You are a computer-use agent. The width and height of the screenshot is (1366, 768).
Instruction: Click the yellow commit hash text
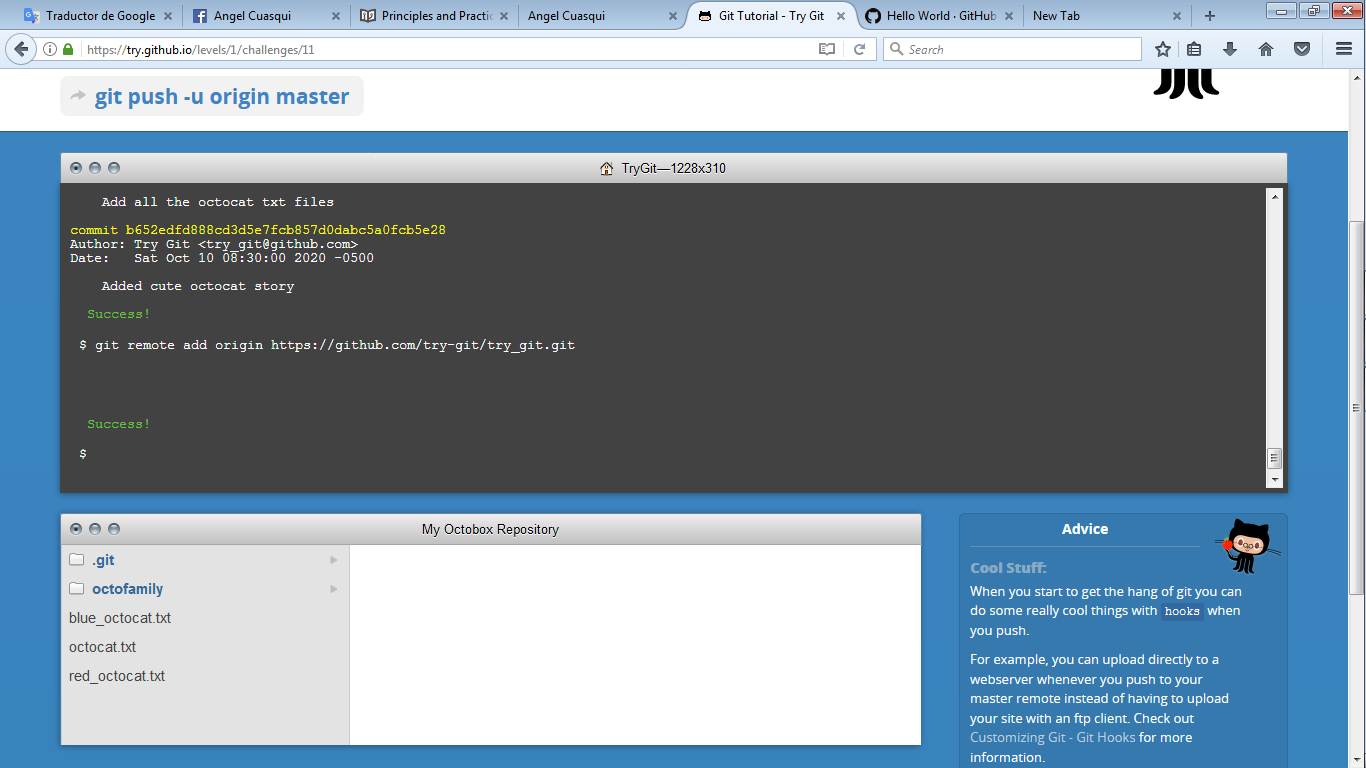(258, 230)
